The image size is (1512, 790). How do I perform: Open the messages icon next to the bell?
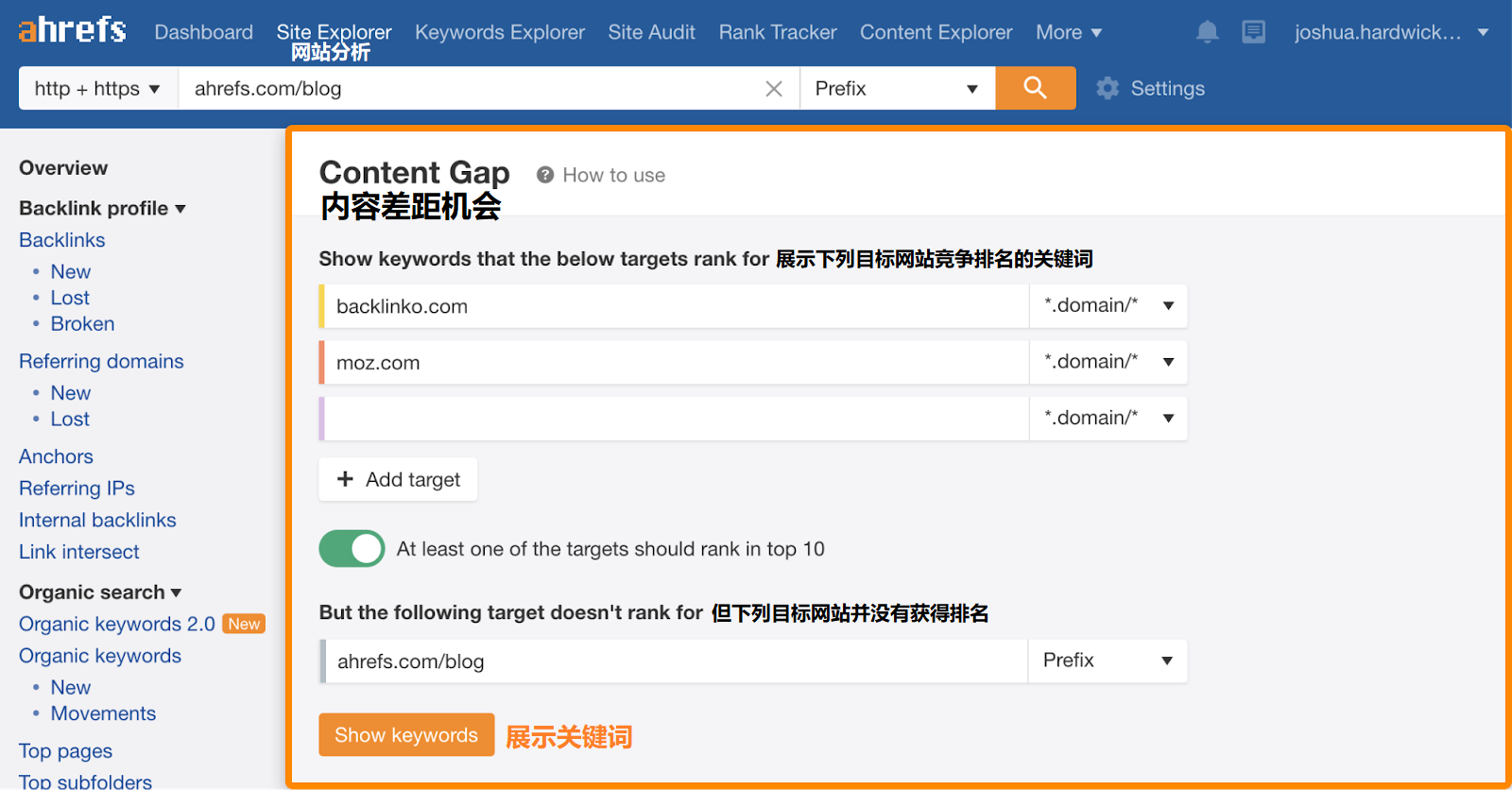[x=1253, y=32]
